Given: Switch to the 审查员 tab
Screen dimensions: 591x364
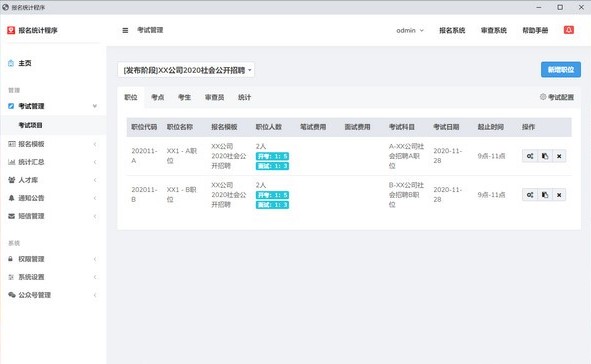Looking at the screenshot, I should tap(214, 97).
